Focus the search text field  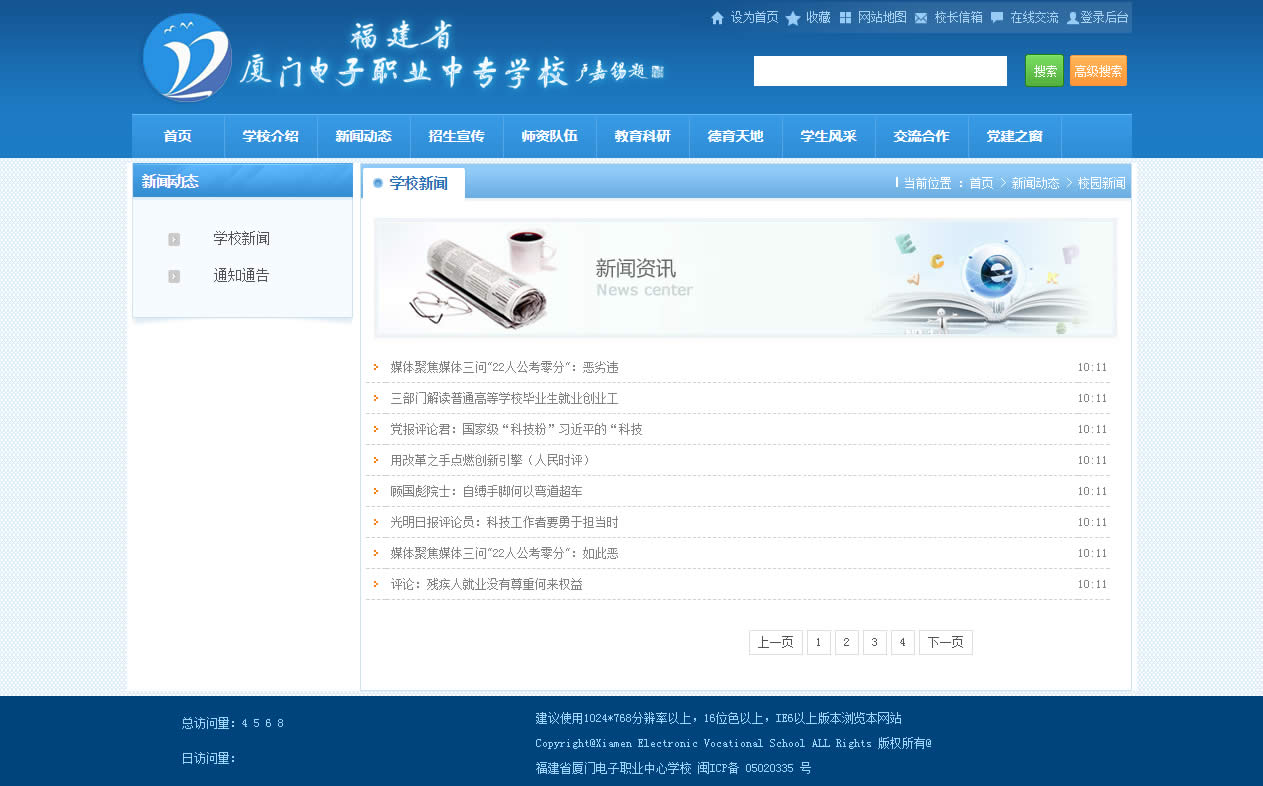[880, 71]
